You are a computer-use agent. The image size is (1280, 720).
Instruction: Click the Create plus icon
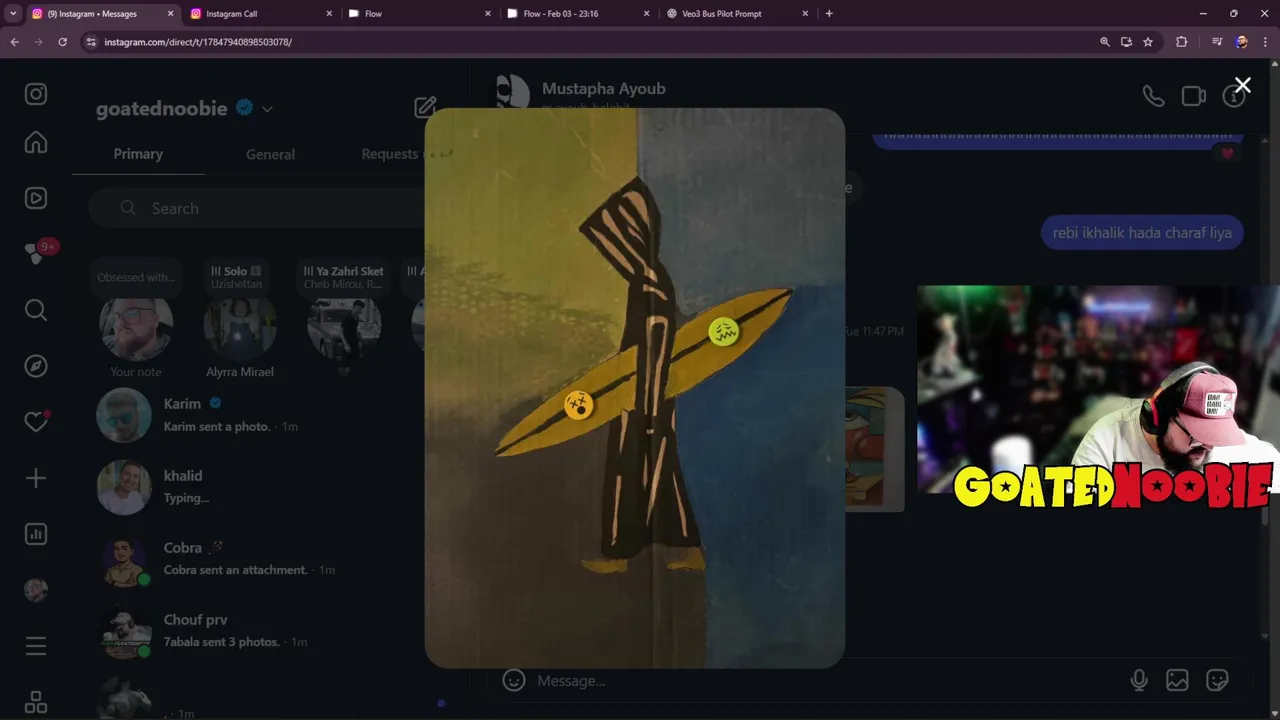coord(36,478)
